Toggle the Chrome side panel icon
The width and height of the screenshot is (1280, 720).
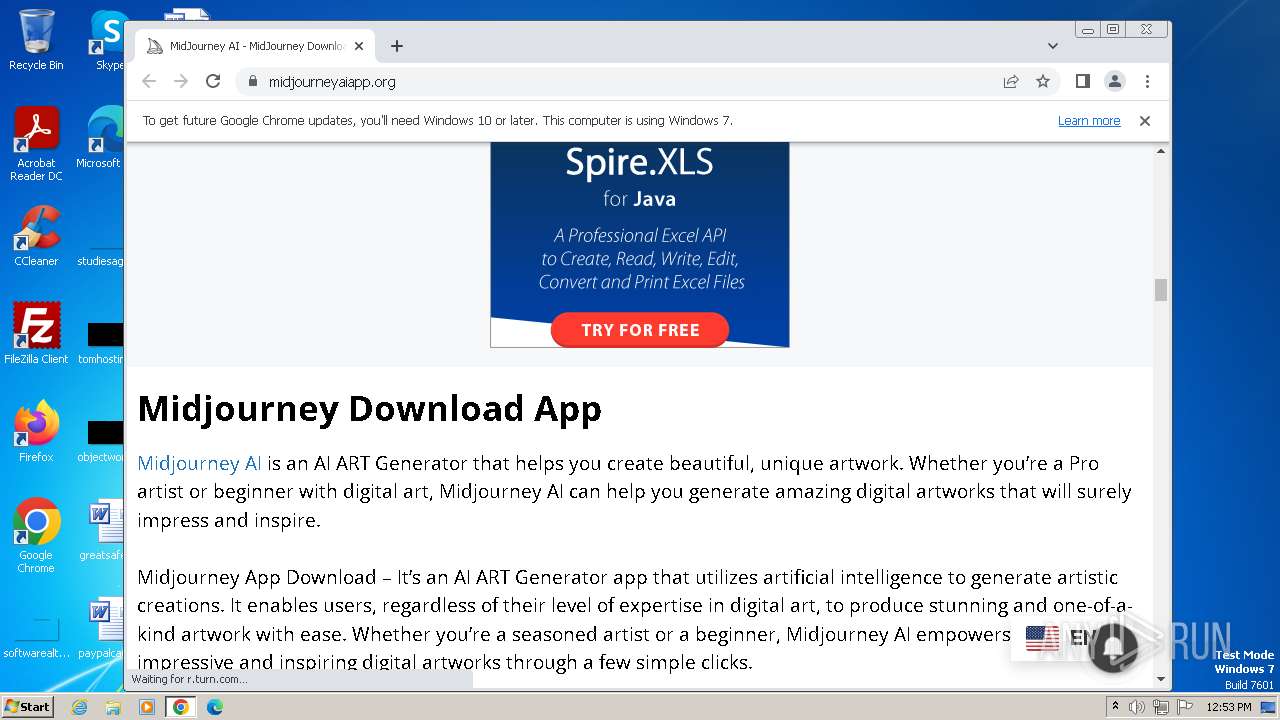pos(1083,82)
